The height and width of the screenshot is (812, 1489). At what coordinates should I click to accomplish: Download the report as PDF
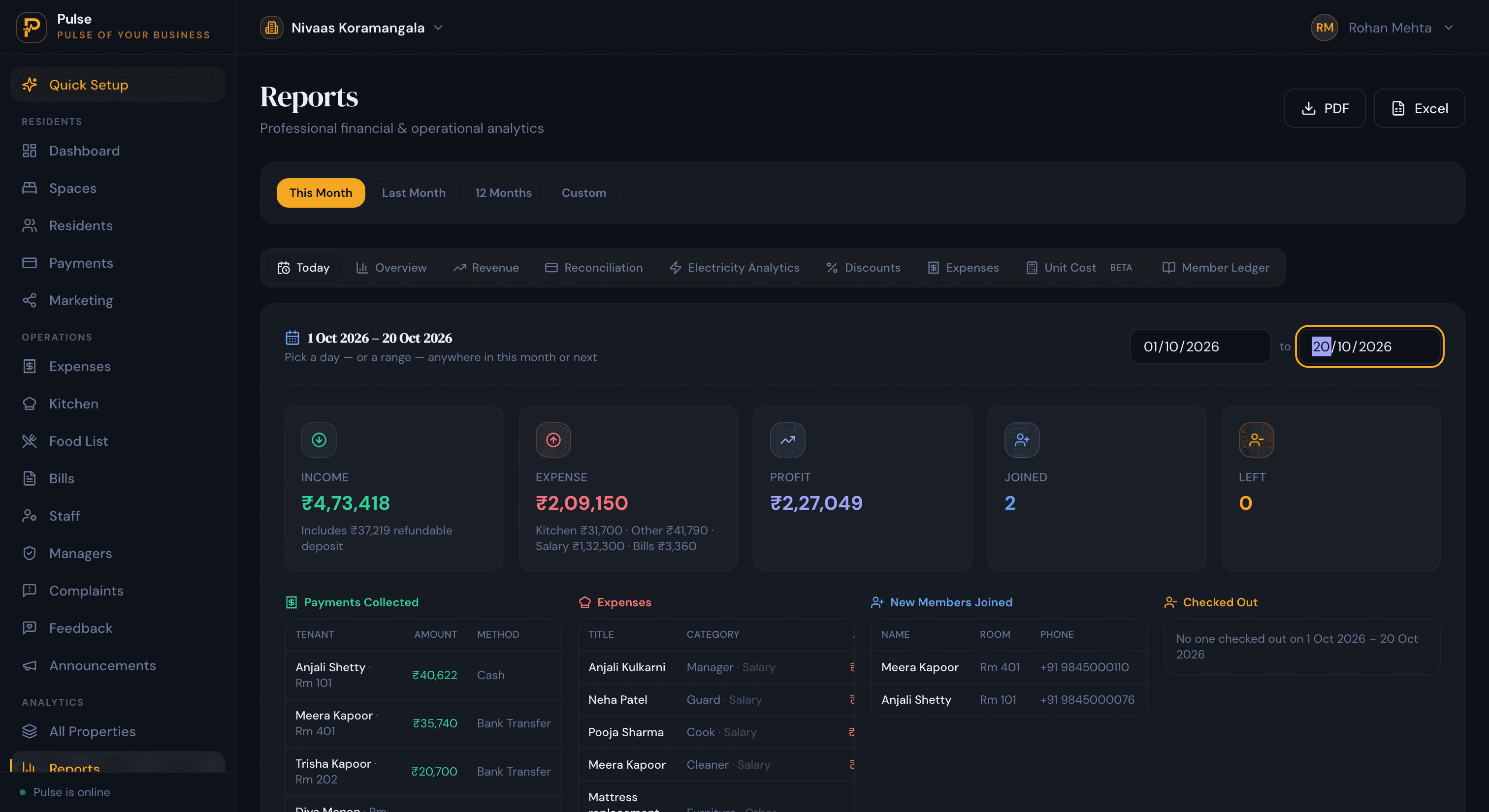point(1325,109)
